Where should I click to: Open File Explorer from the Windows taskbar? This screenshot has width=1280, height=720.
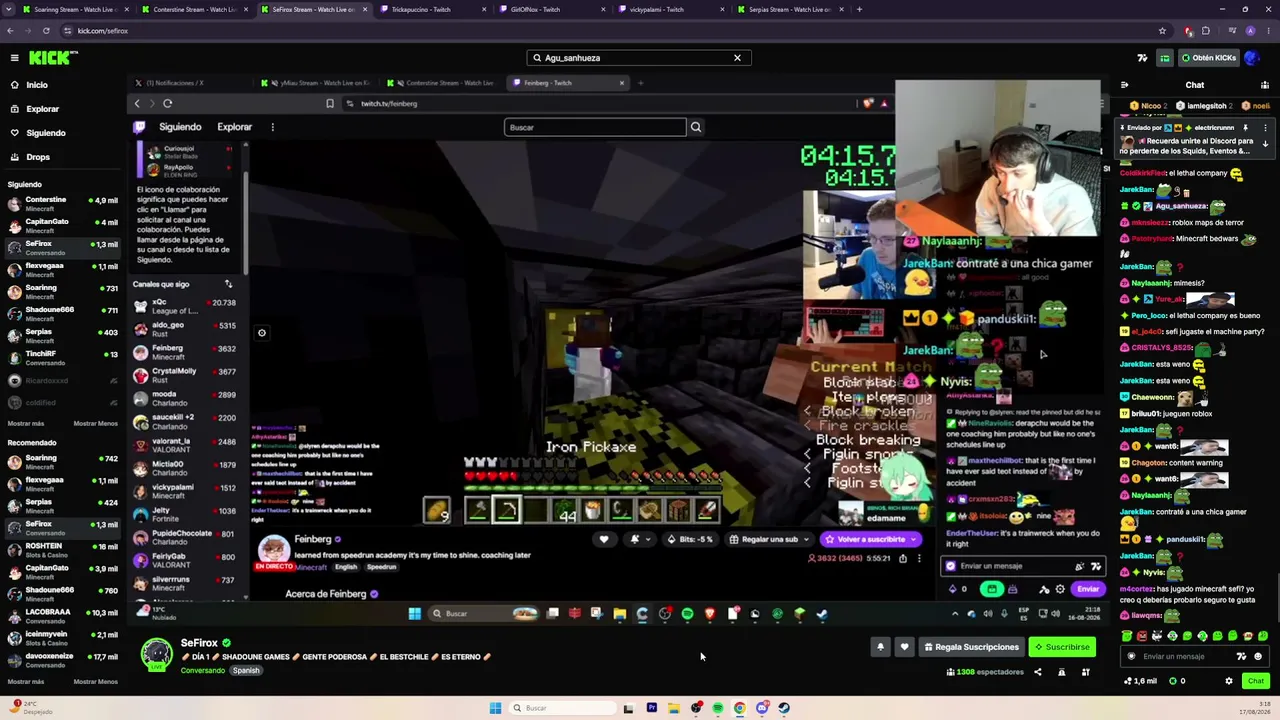pos(673,708)
